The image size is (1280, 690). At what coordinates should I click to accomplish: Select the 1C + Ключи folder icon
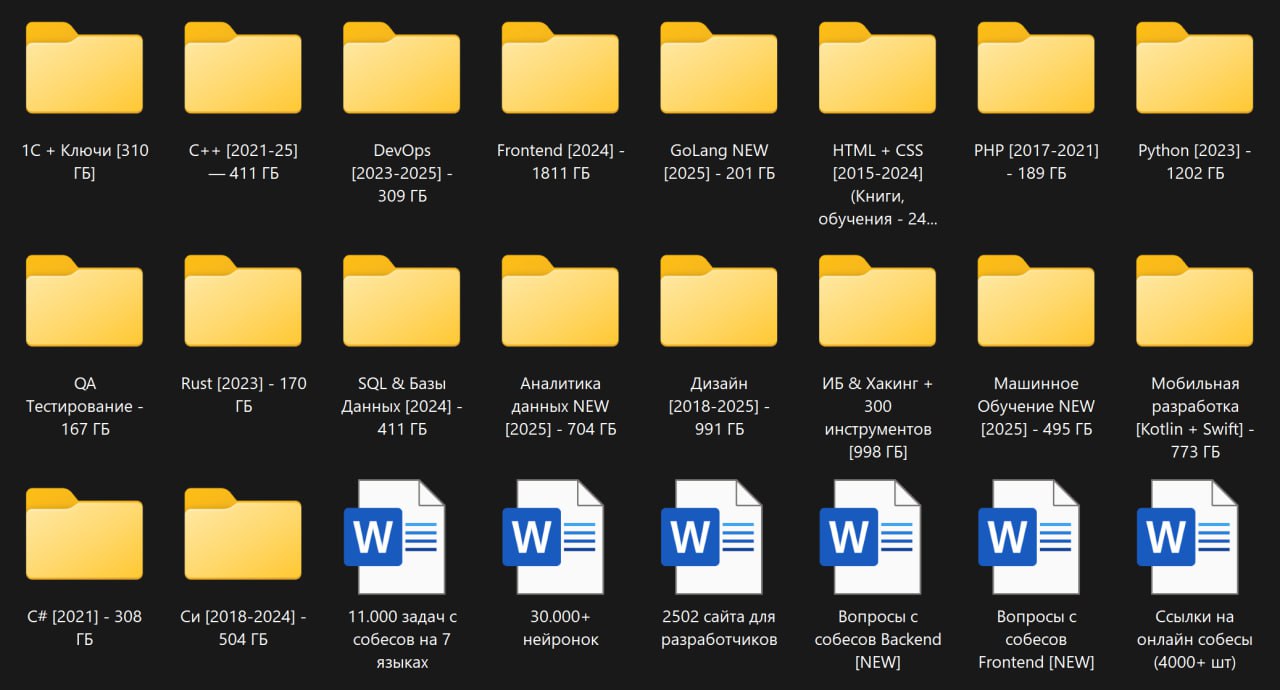click(84, 68)
